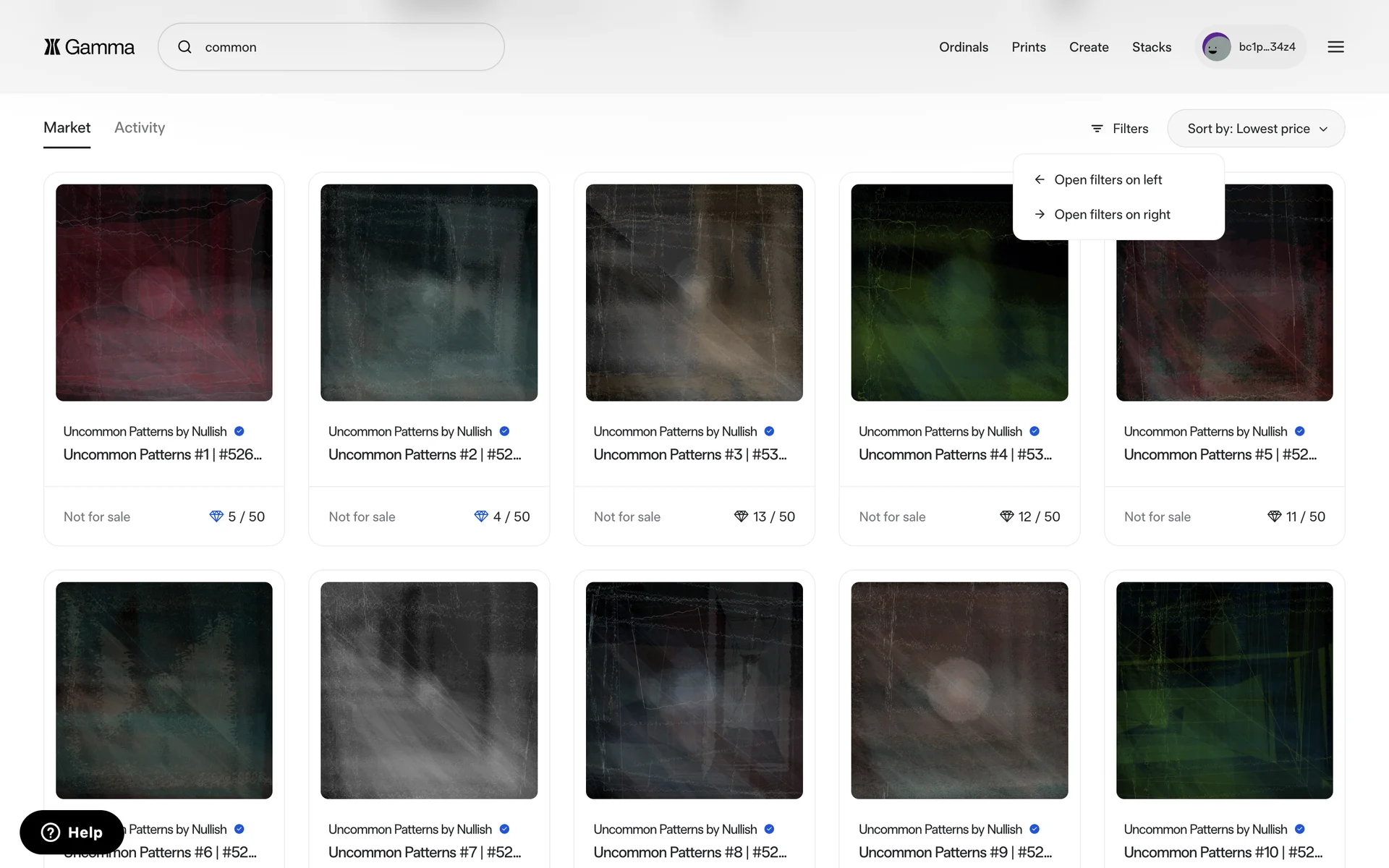Go to the Stacks page
Viewport: 1389px width, 868px height.
coord(1151,47)
